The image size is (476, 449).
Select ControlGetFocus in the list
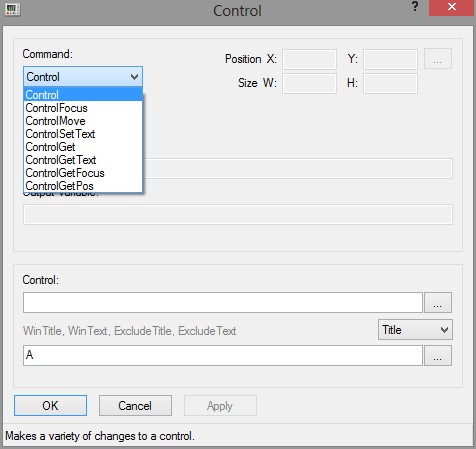83,173
